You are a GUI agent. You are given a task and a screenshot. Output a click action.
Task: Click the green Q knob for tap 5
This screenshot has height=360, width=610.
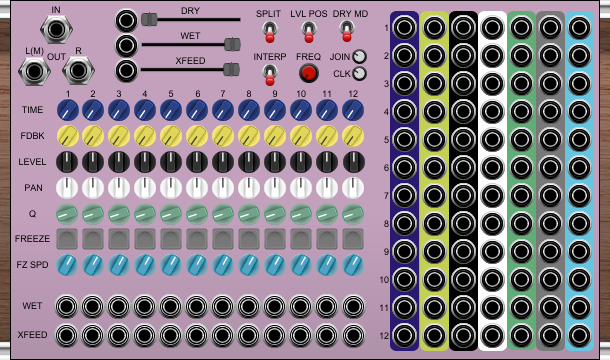tap(171, 214)
